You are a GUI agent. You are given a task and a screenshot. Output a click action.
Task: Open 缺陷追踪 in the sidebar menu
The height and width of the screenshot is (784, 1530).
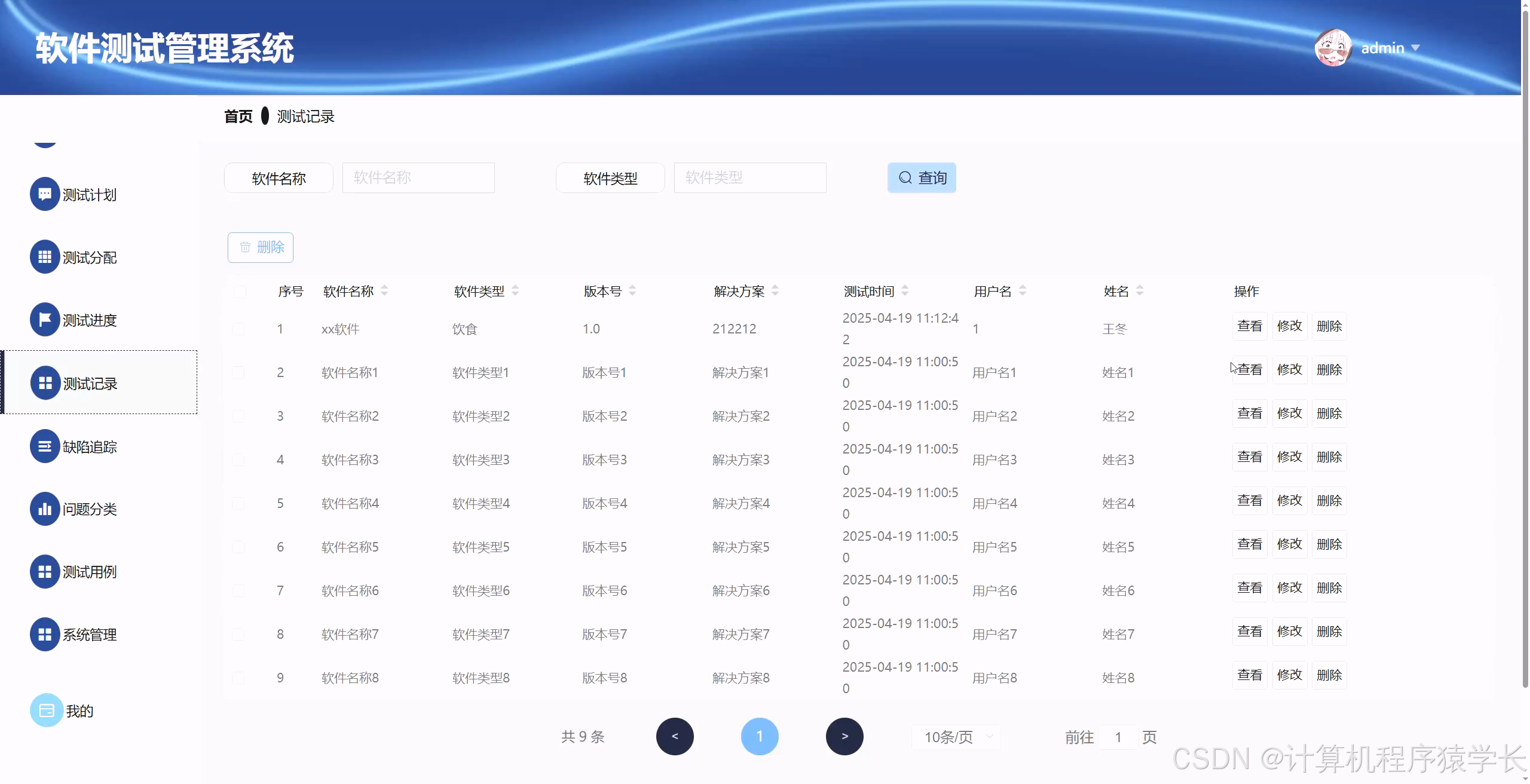[x=99, y=446]
